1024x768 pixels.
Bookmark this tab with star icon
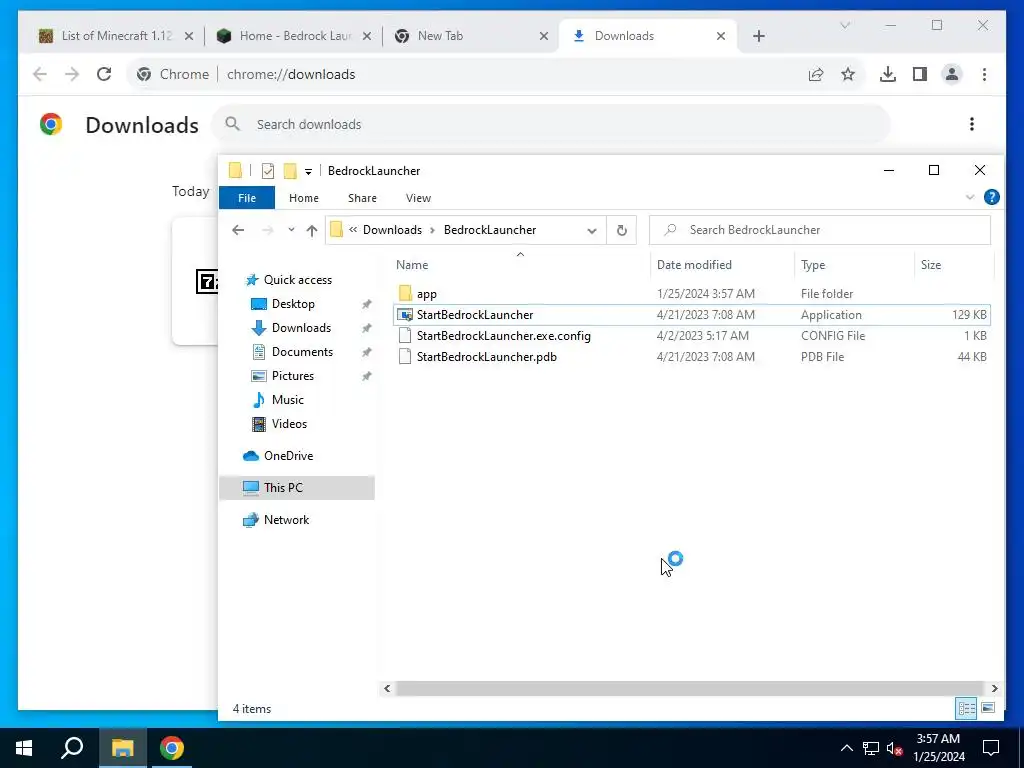tap(848, 74)
